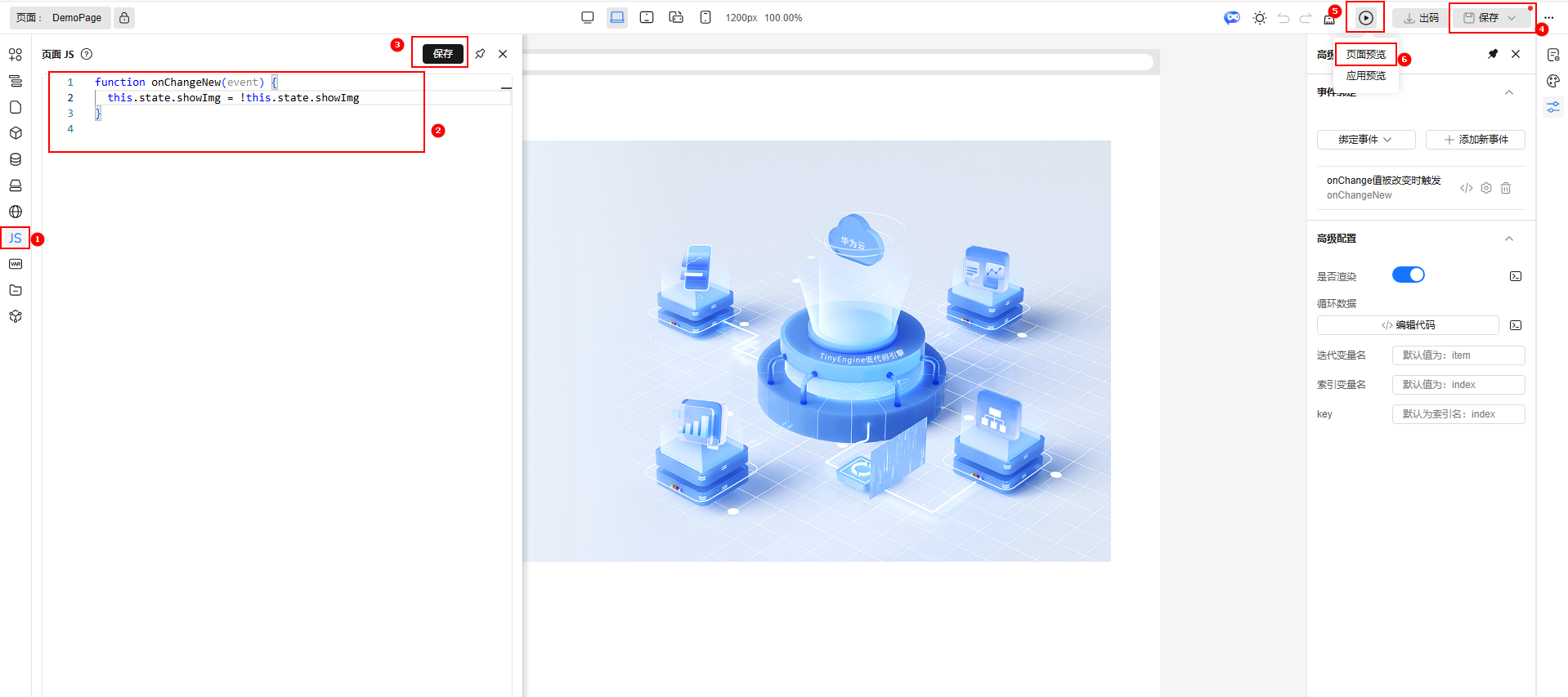Select the mobile phone viewport icon
Screen dimensions: 1568x697
point(705,17)
